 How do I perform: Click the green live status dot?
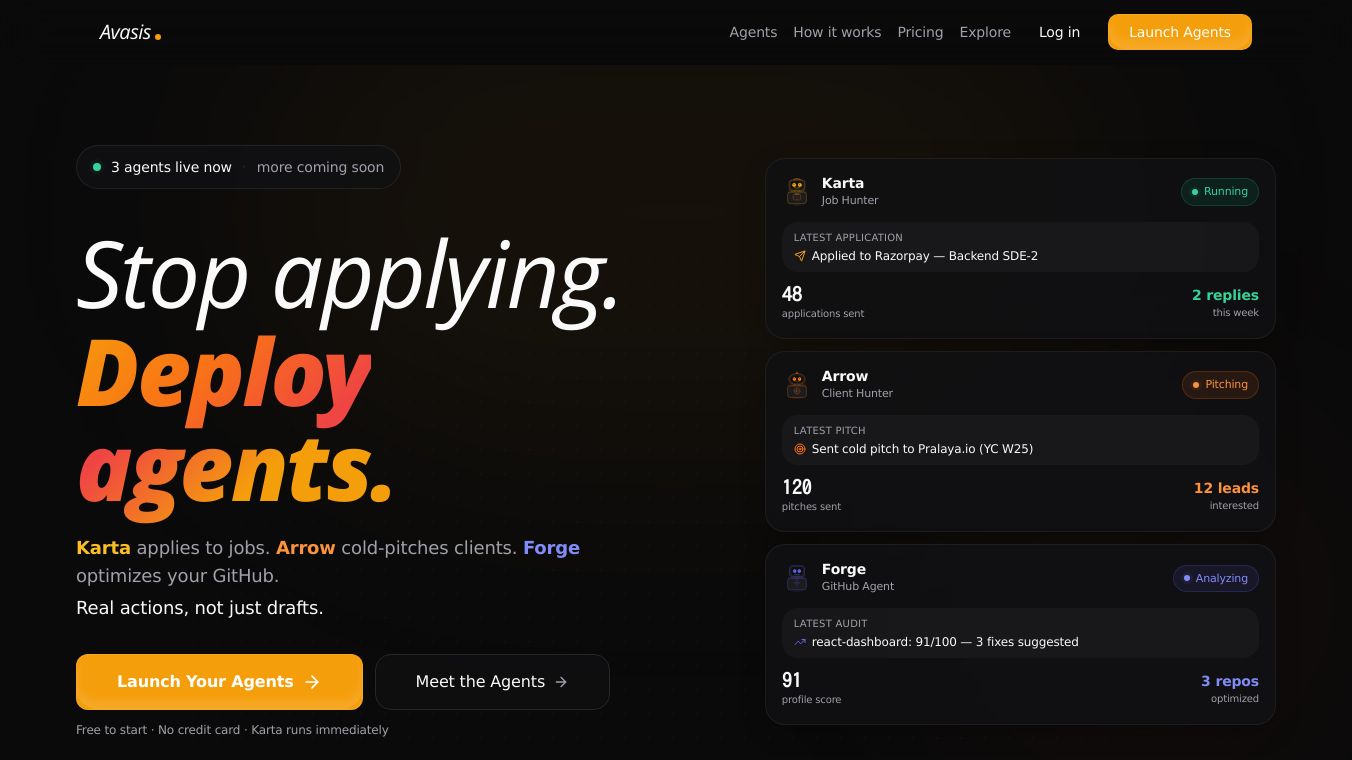point(97,167)
